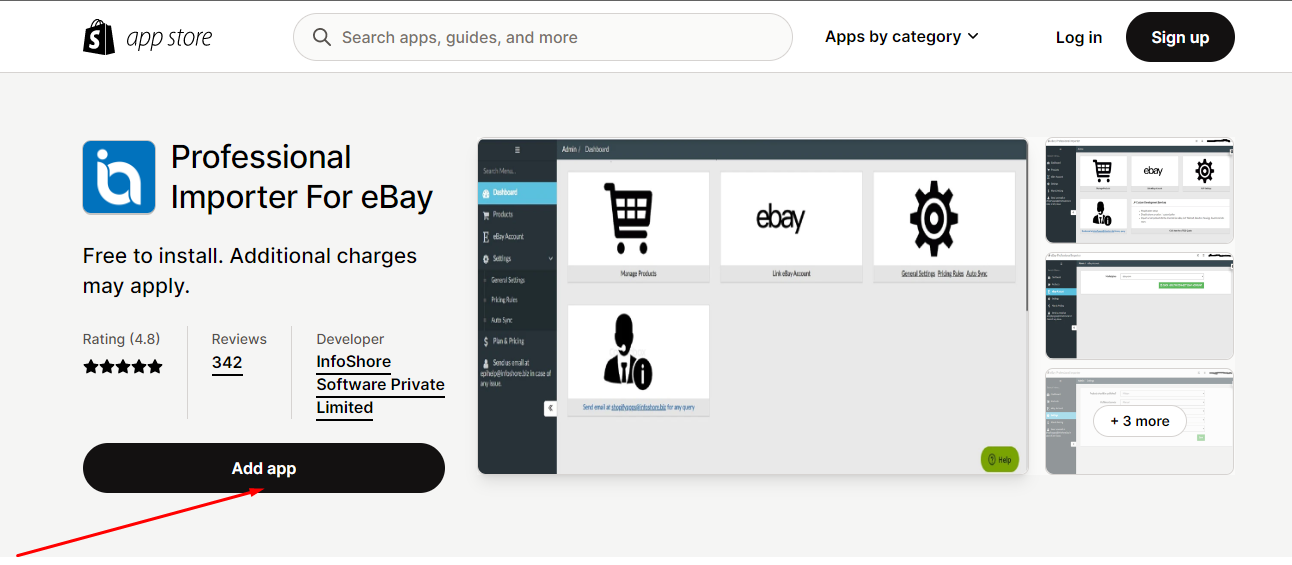The width and height of the screenshot is (1292, 565).
Task: Click the sidebar collapse arrow in screenshot
Action: click(x=550, y=408)
